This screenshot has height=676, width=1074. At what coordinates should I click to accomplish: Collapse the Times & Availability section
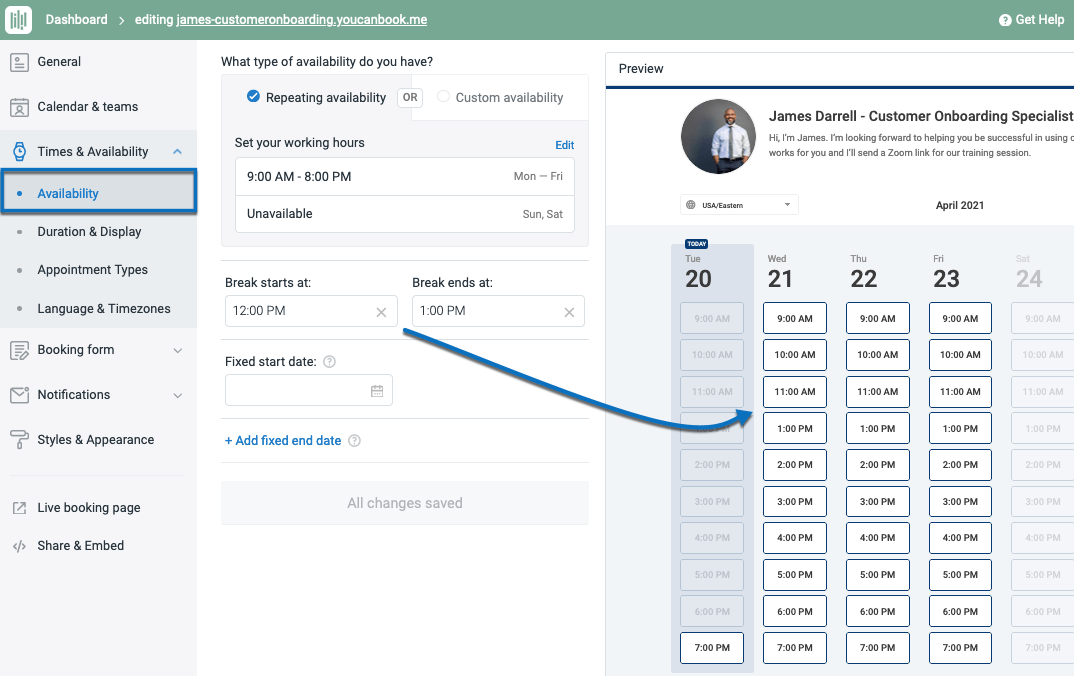pos(178,150)
